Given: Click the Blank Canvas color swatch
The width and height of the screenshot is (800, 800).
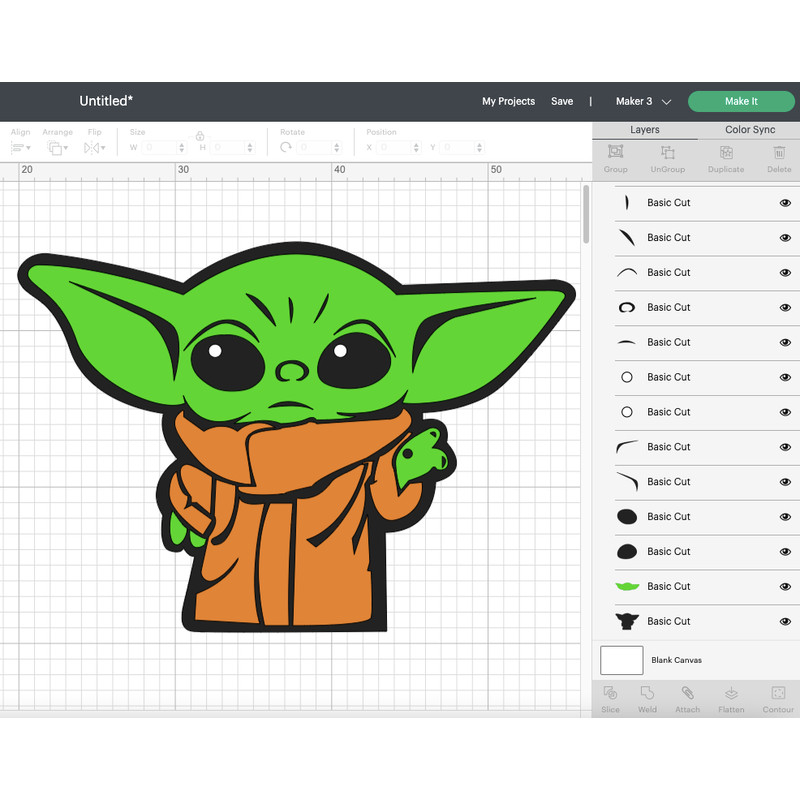Looking at the screenshot, I should pos(621,660).
